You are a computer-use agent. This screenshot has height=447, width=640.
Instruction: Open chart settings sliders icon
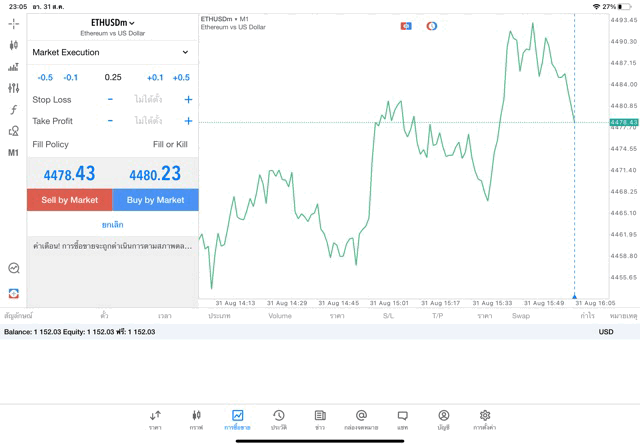13,88
